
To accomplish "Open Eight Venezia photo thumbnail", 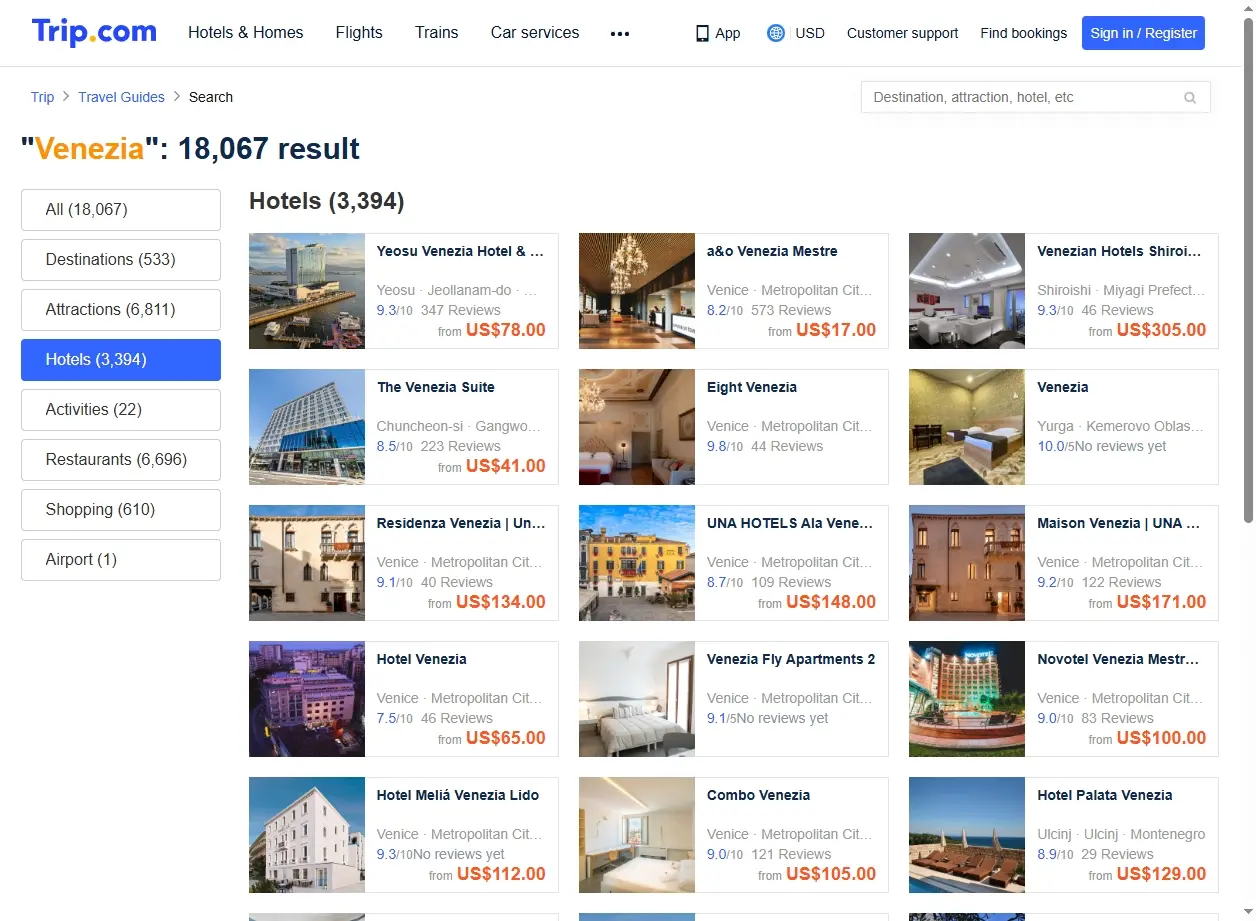I will click(x=637, y=427).
